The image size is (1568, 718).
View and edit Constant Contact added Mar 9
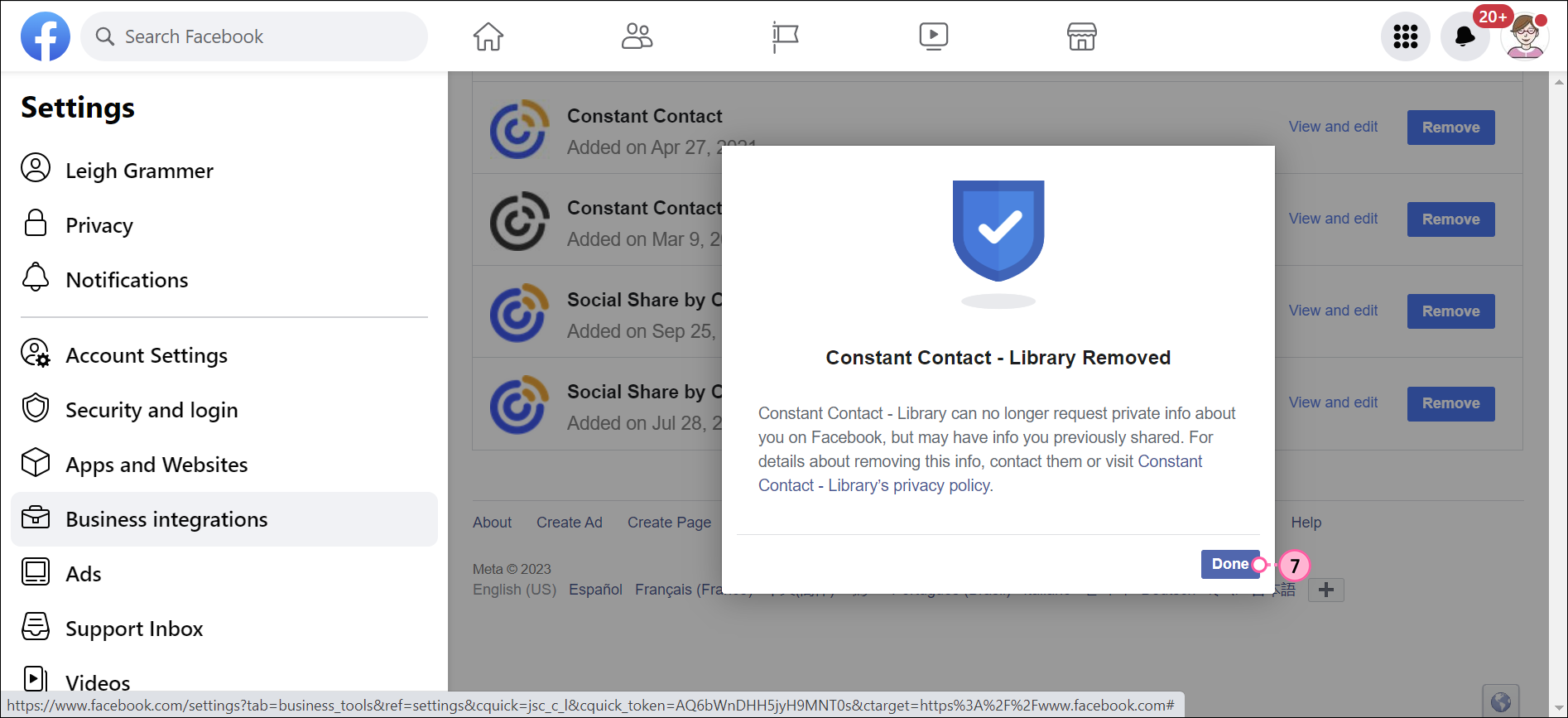point(1333,219)
